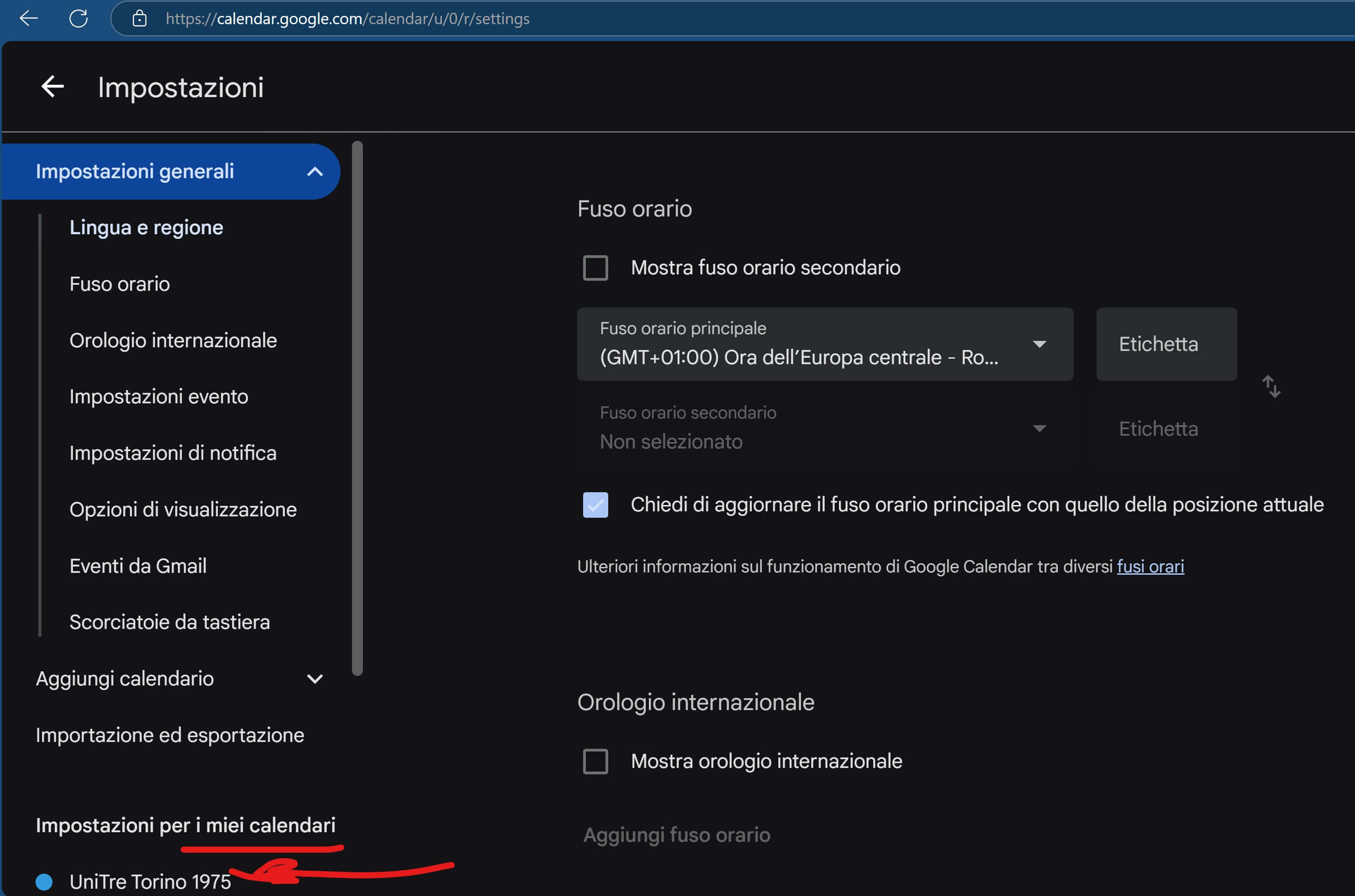
Task: Open Impostazioni di notifica section
Action: 173,453
